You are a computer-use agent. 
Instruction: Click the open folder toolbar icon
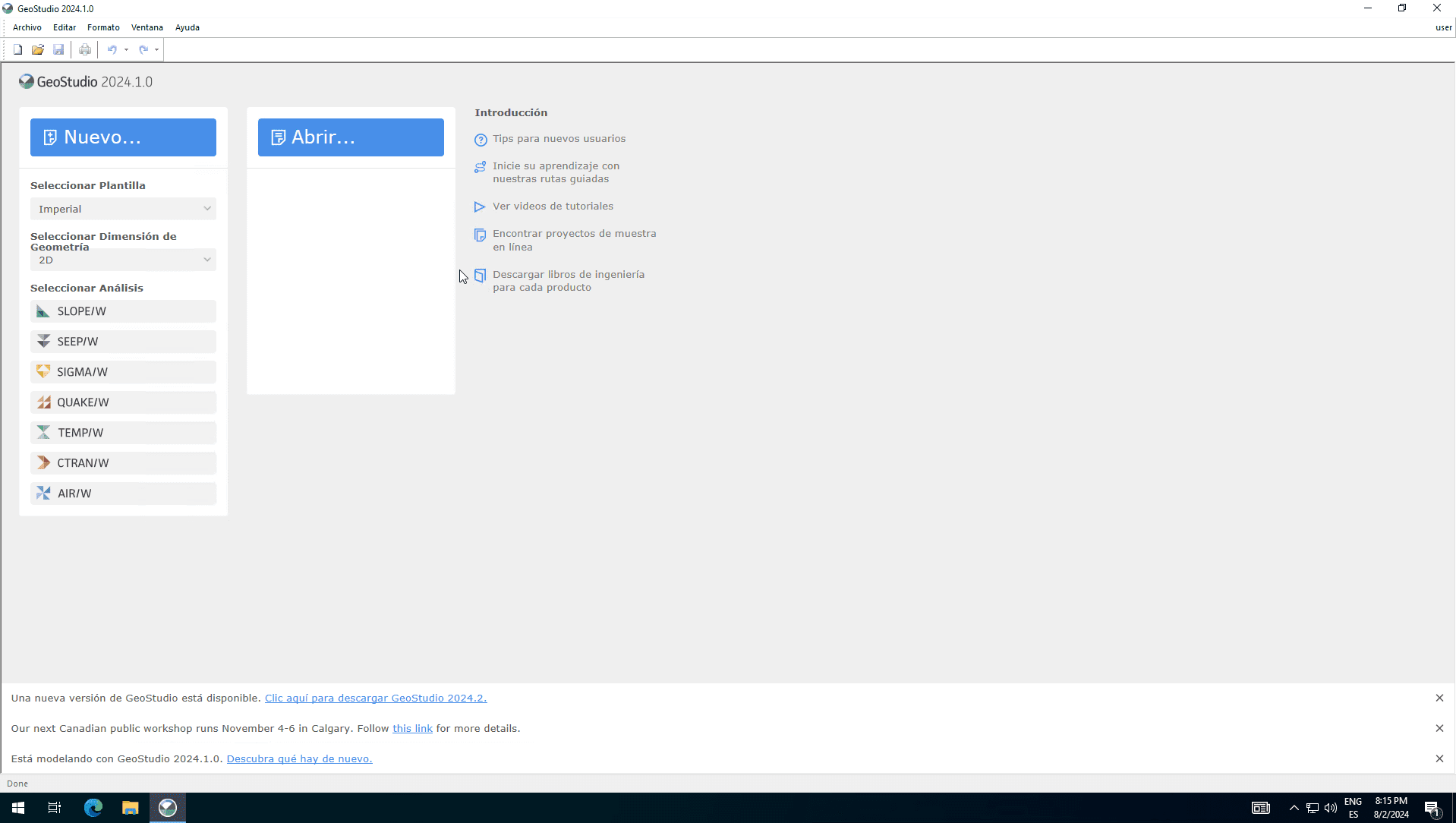38,50
